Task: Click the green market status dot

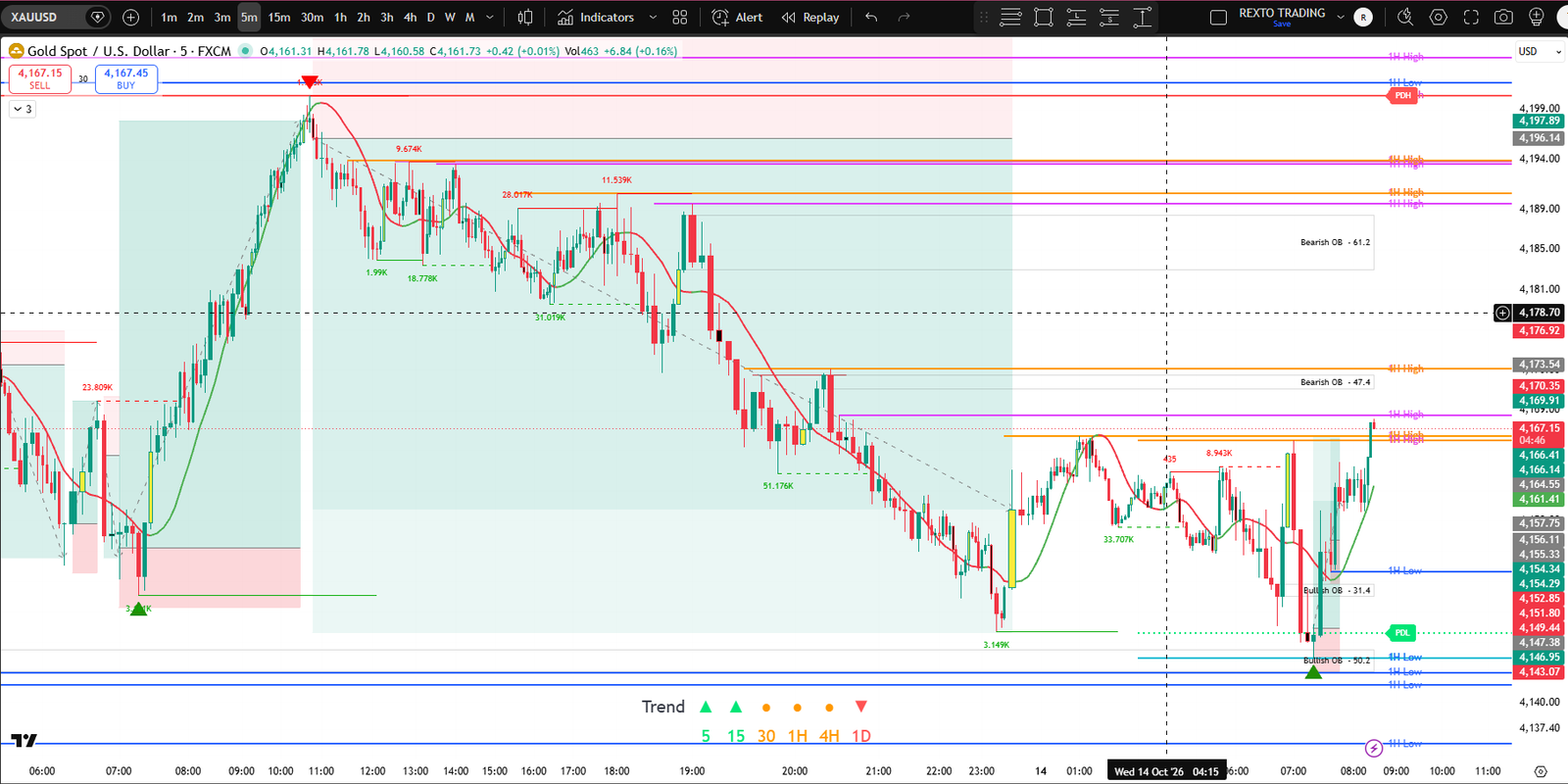Action: tap(244, 51)
